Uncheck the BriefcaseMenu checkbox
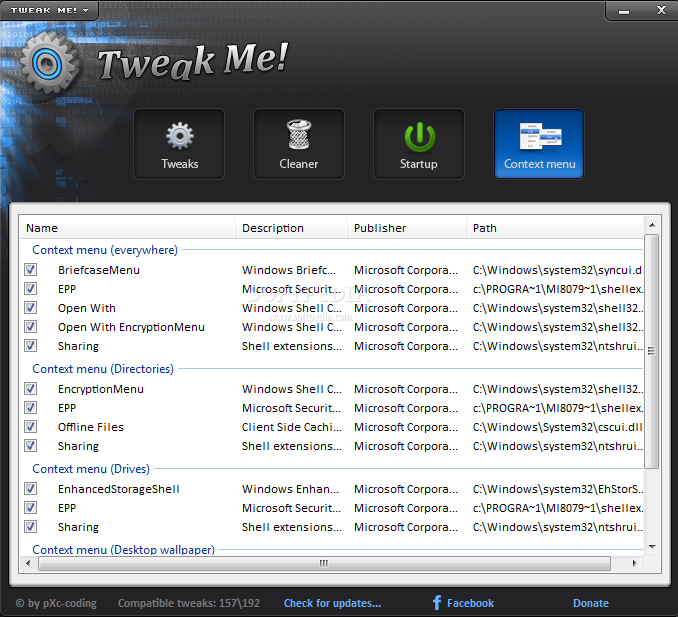 (30, 270)
